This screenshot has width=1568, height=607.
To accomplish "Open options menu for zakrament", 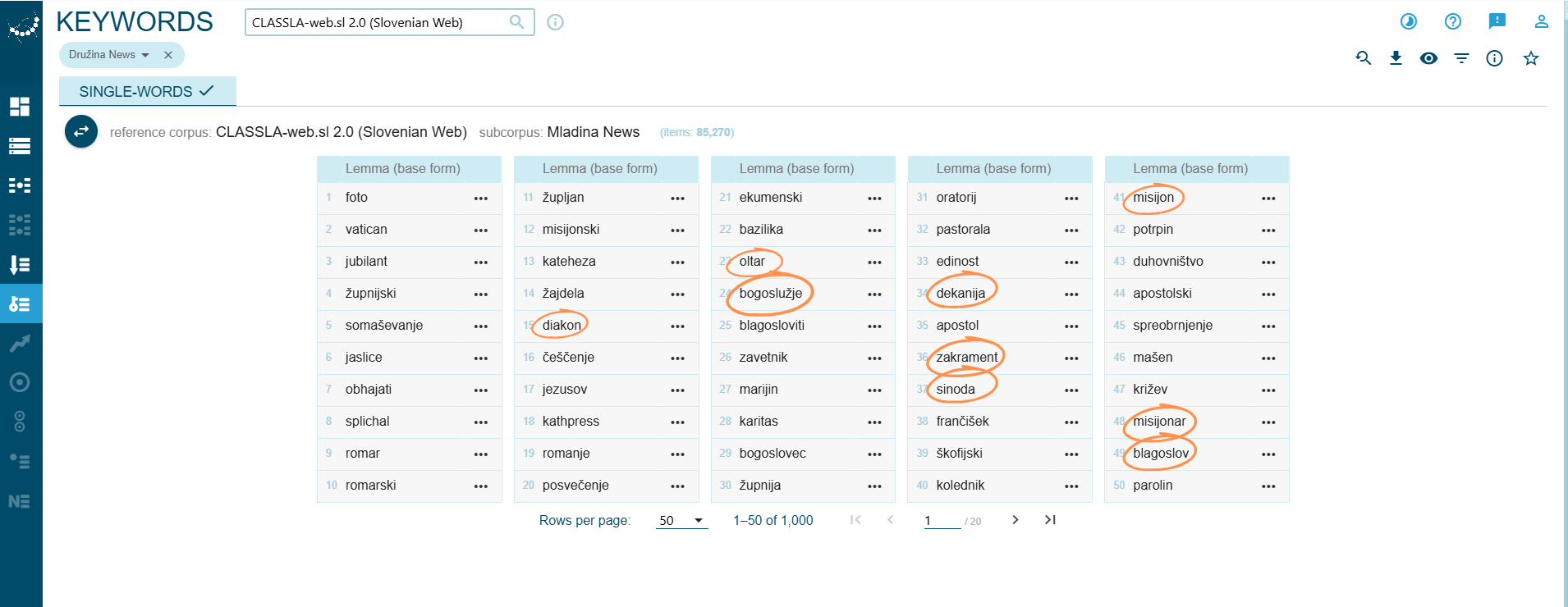I will coord(1071,358).
